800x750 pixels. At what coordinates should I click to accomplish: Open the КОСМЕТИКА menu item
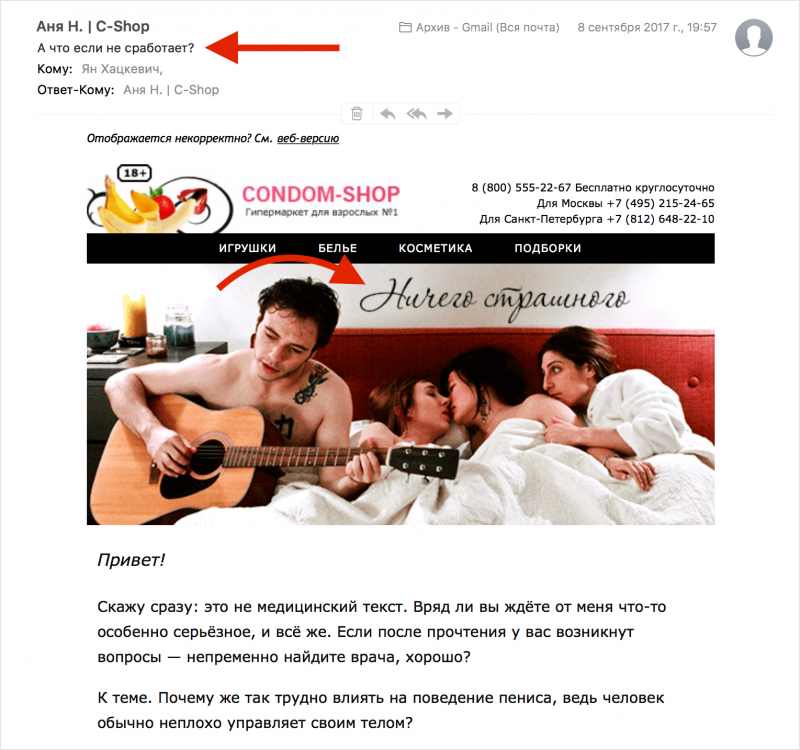(x=435, y=248)
